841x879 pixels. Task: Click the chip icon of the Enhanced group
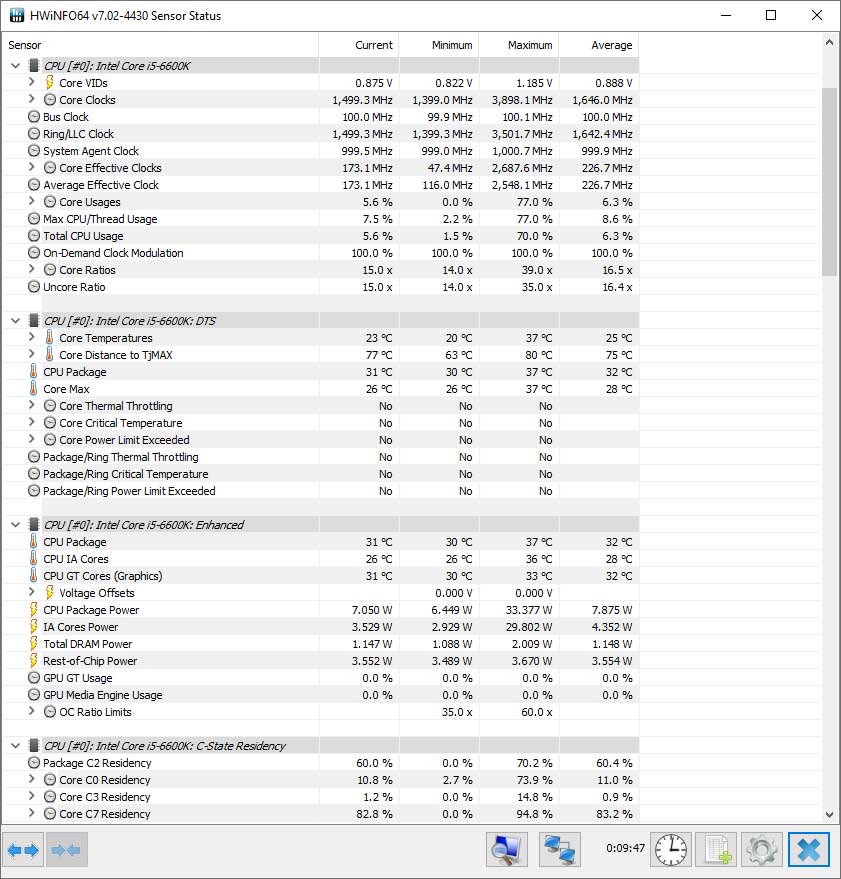(x=34, y=525)
